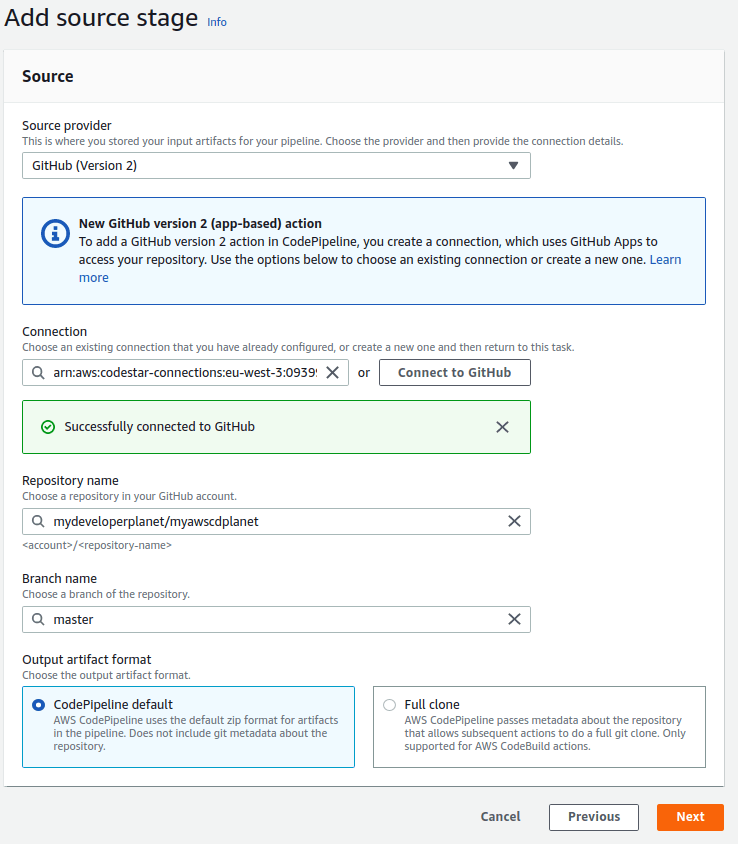The height and width of the screenshot is (844, 738).
Task: Click the Source provider dropdown arrow
Action: tap(513, 166)
